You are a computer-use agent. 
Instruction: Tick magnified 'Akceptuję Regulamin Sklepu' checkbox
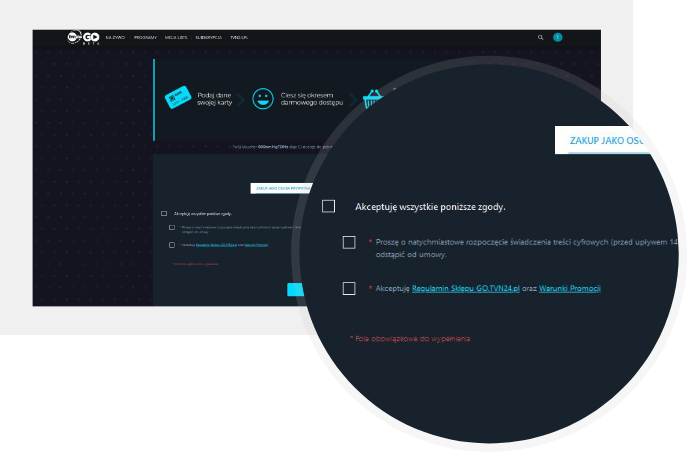pos(349,288)
